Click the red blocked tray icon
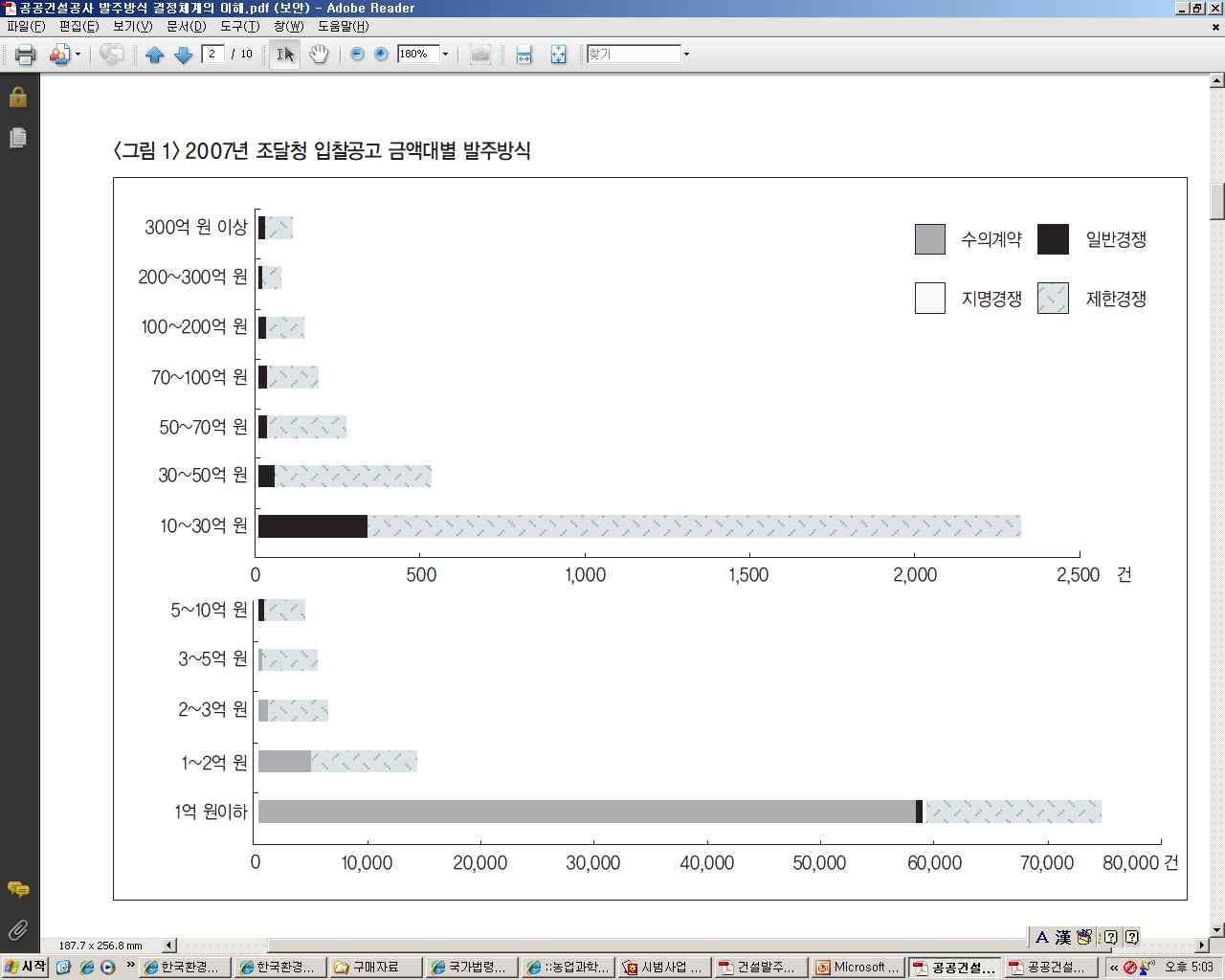 [1130, 968]
